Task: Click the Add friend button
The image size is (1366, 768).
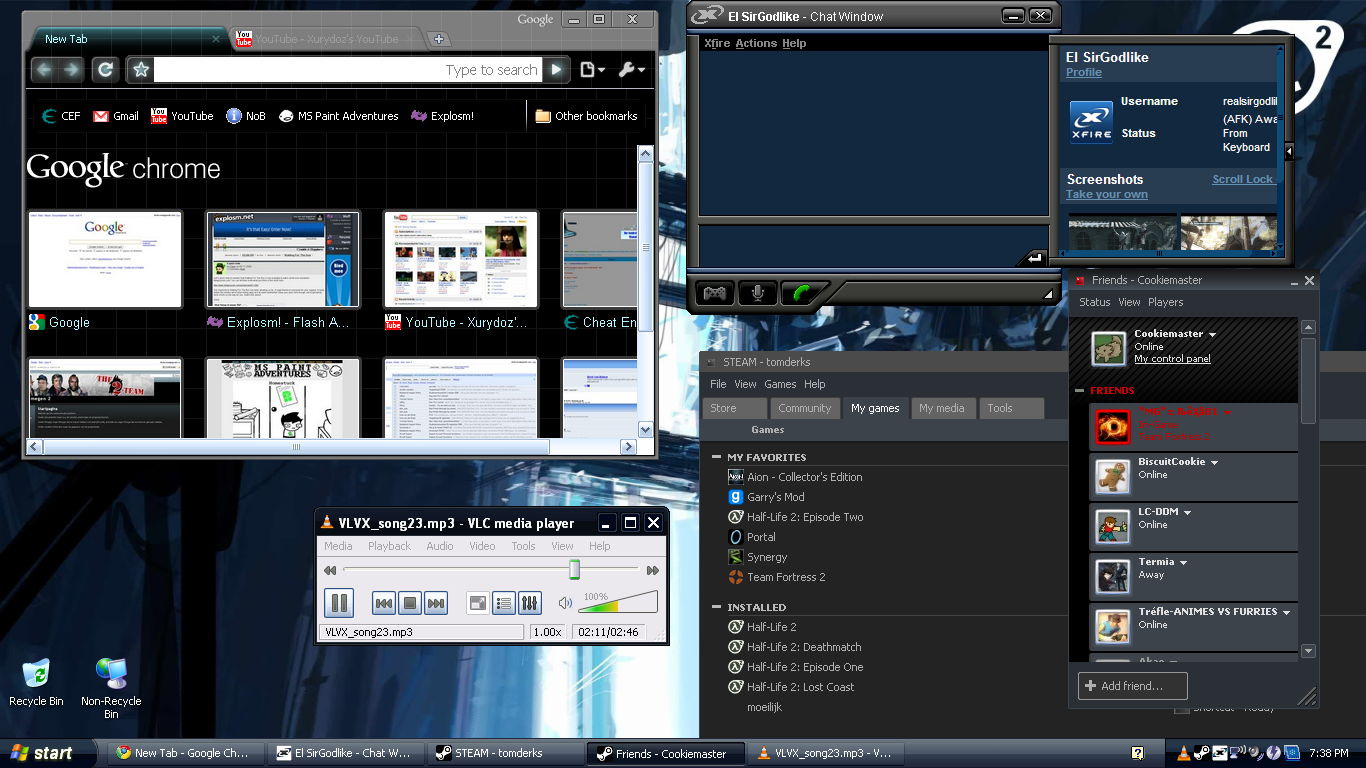Action: 1133,686
